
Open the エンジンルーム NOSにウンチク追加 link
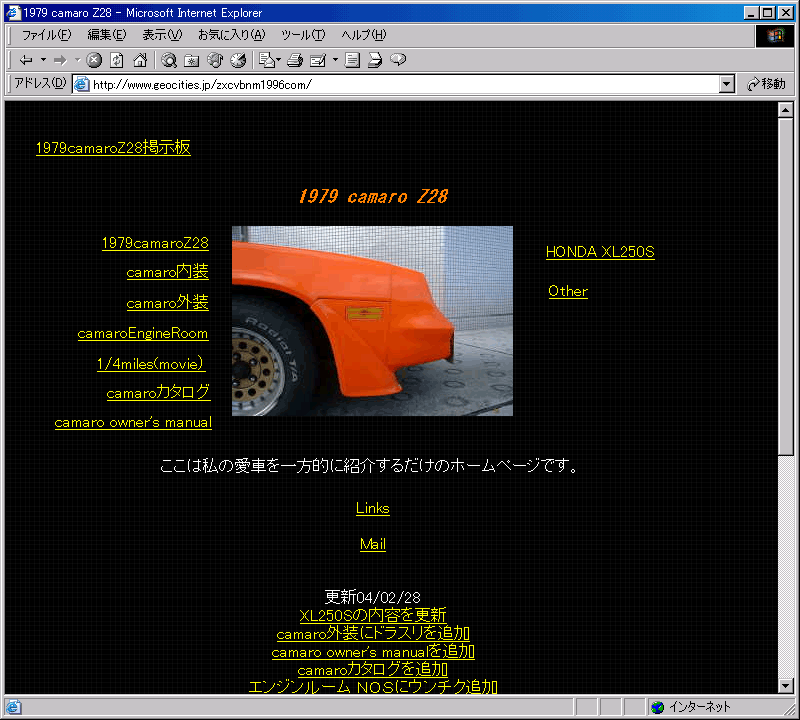(x=373, y=687)
